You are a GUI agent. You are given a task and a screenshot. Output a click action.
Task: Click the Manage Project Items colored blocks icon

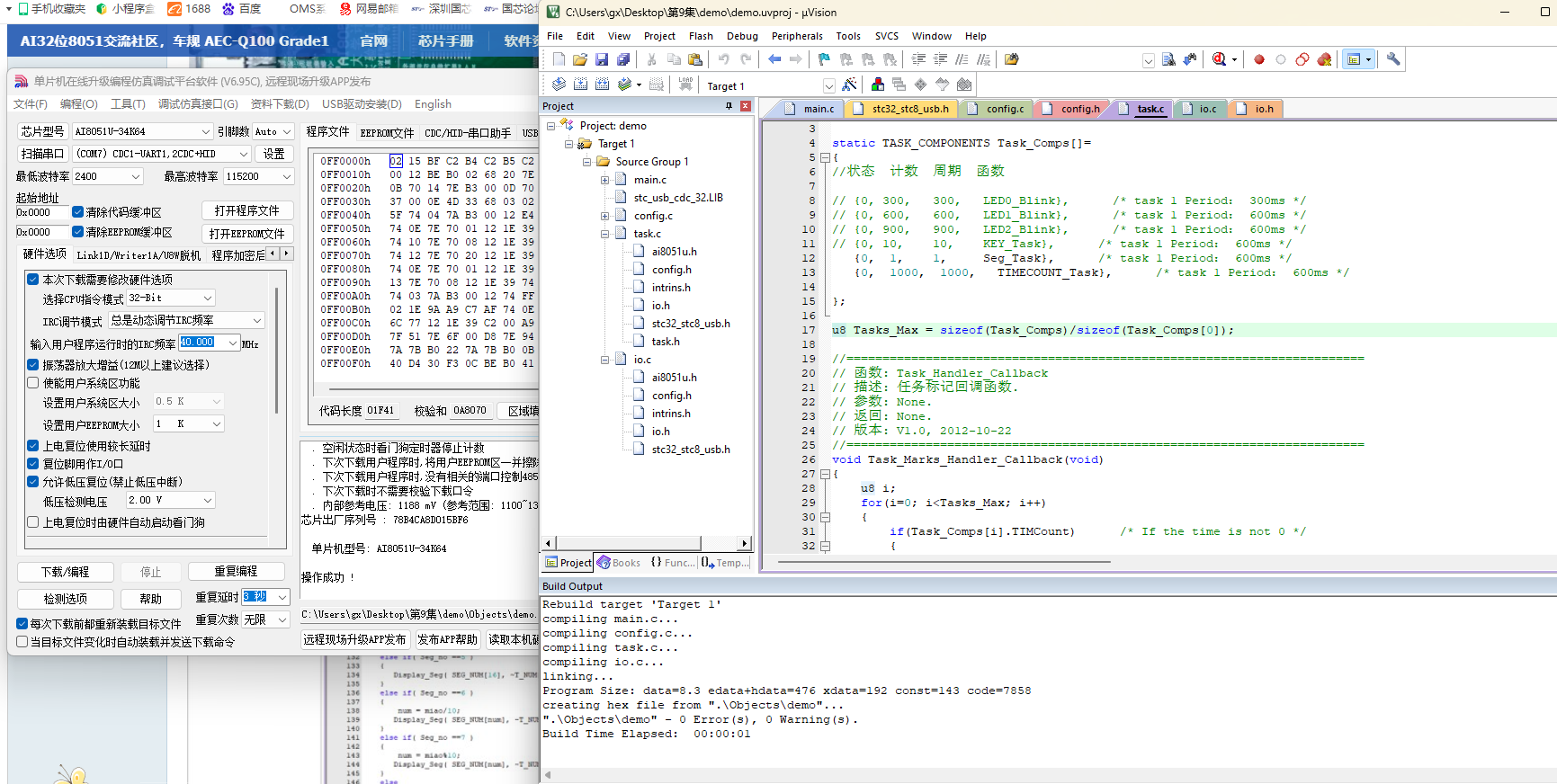pyautogui.click(x=878, y=85)
